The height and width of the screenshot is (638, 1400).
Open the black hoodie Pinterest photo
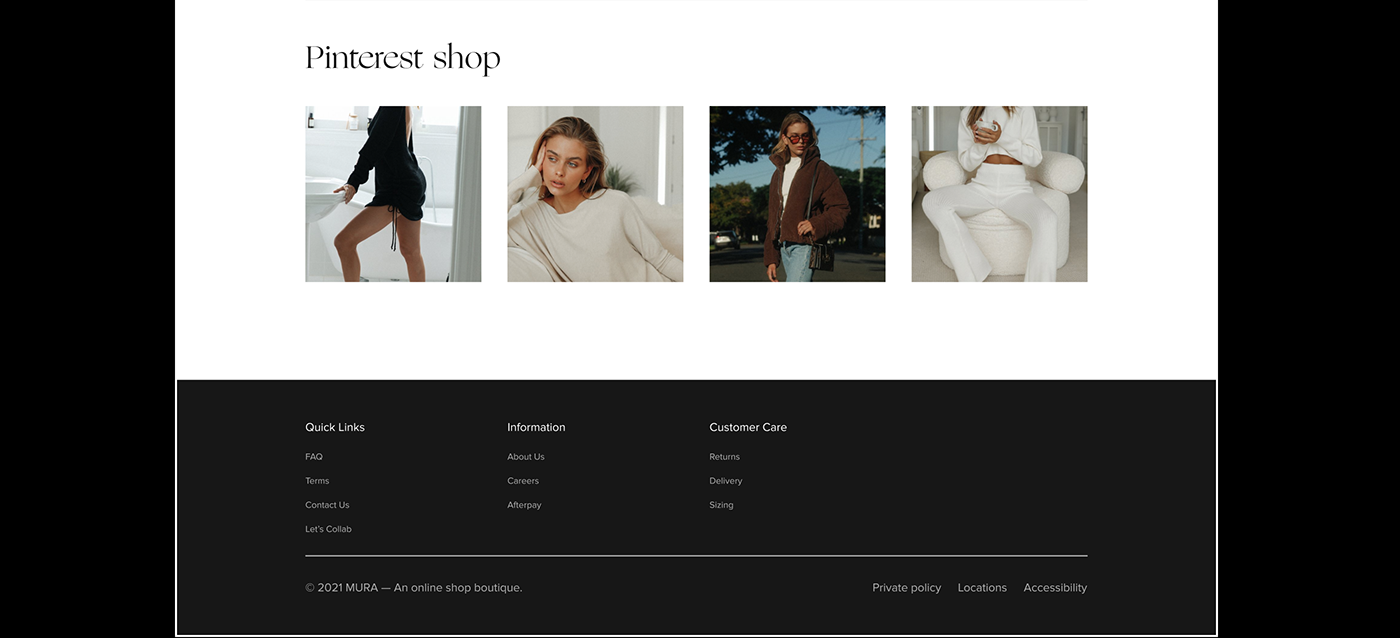[x=393, y=193]
